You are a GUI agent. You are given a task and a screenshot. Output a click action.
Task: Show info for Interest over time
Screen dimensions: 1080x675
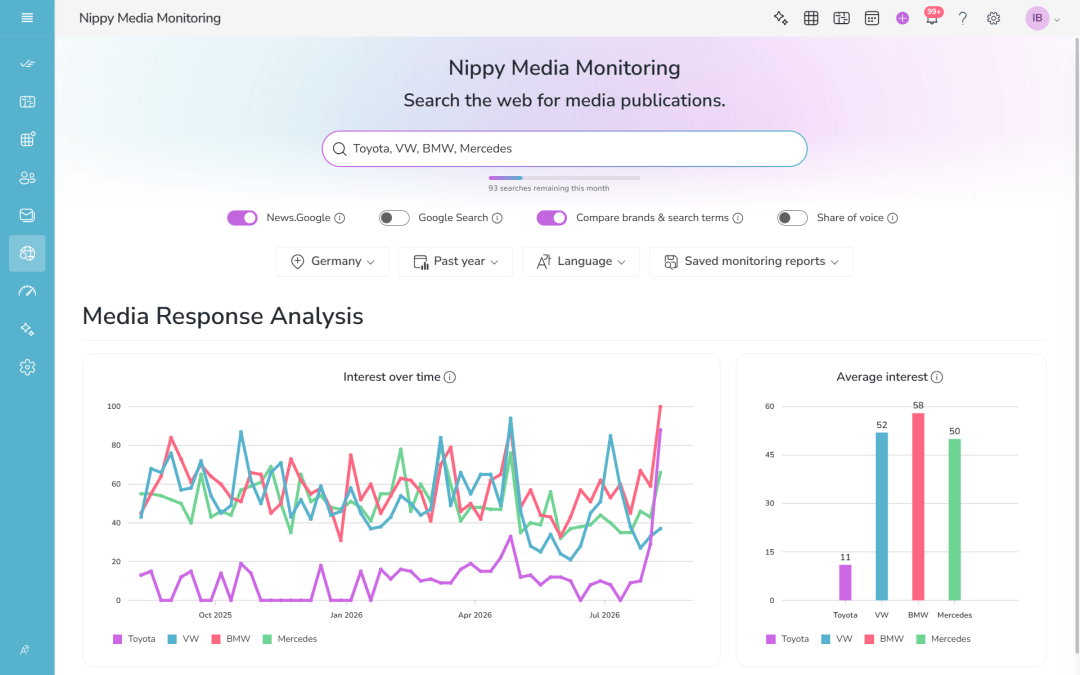pyautogui.click(x=450, y=377)
